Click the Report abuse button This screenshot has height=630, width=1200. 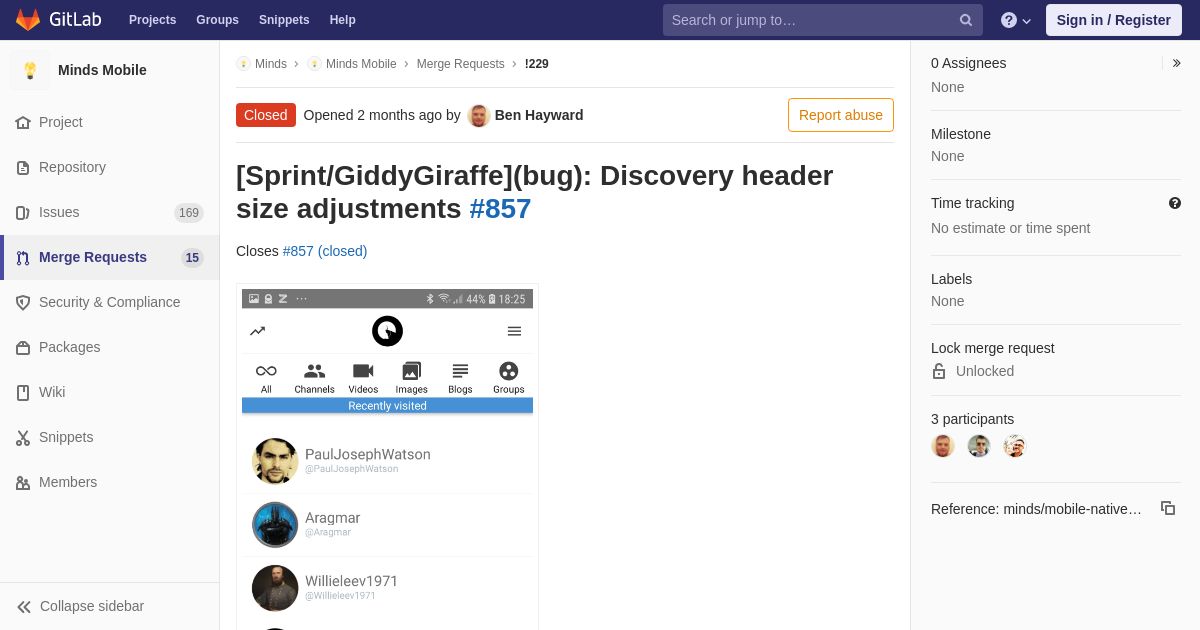pyautogui.click(x=841, y=115)
